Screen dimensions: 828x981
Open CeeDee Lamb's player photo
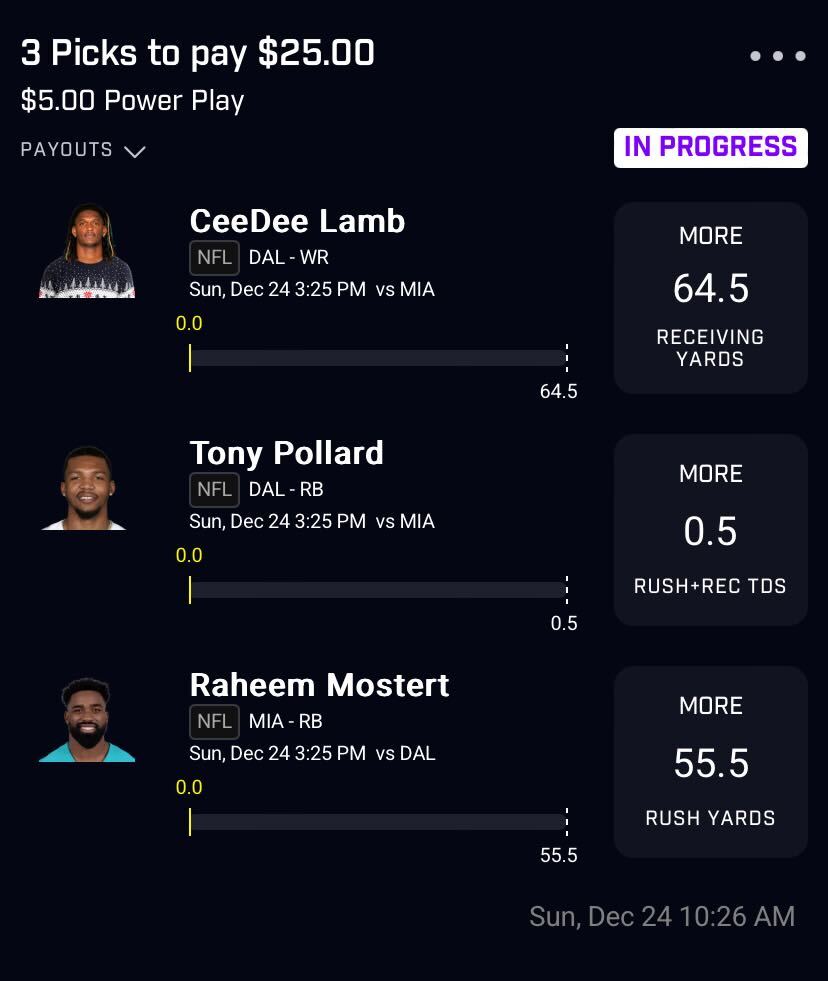click(x=87, y=251)
